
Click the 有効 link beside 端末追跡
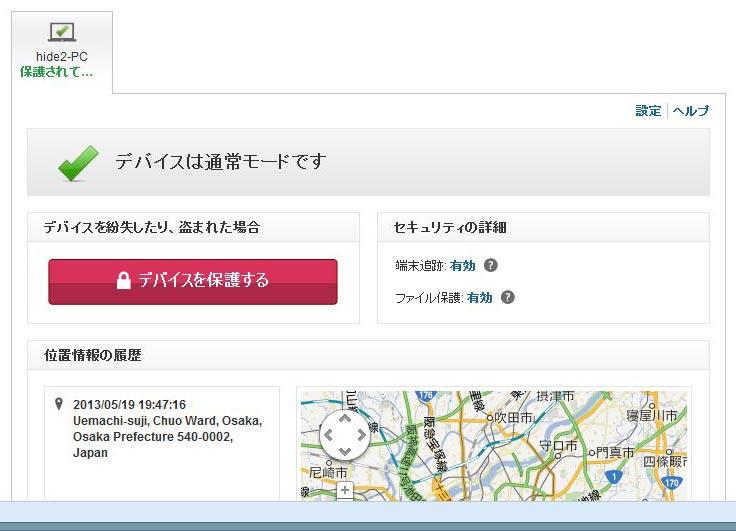[462, 266]
